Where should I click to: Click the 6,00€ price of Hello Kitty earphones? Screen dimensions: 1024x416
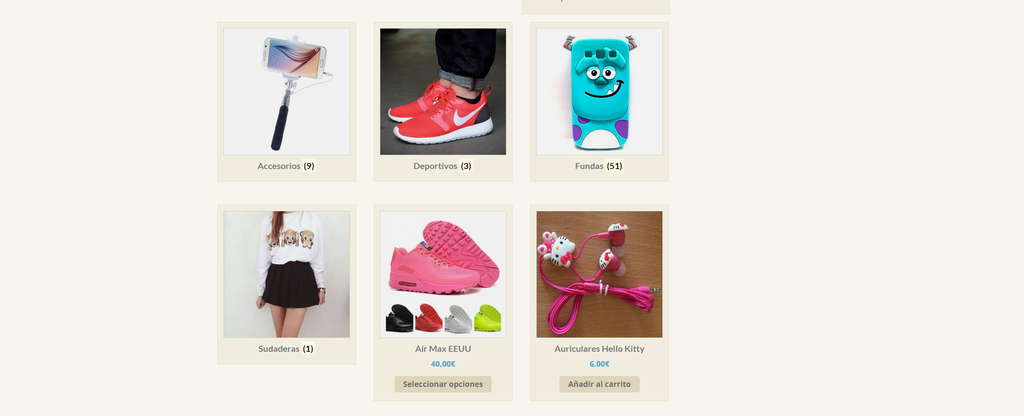pyautogui.click(x=600, y=364)
